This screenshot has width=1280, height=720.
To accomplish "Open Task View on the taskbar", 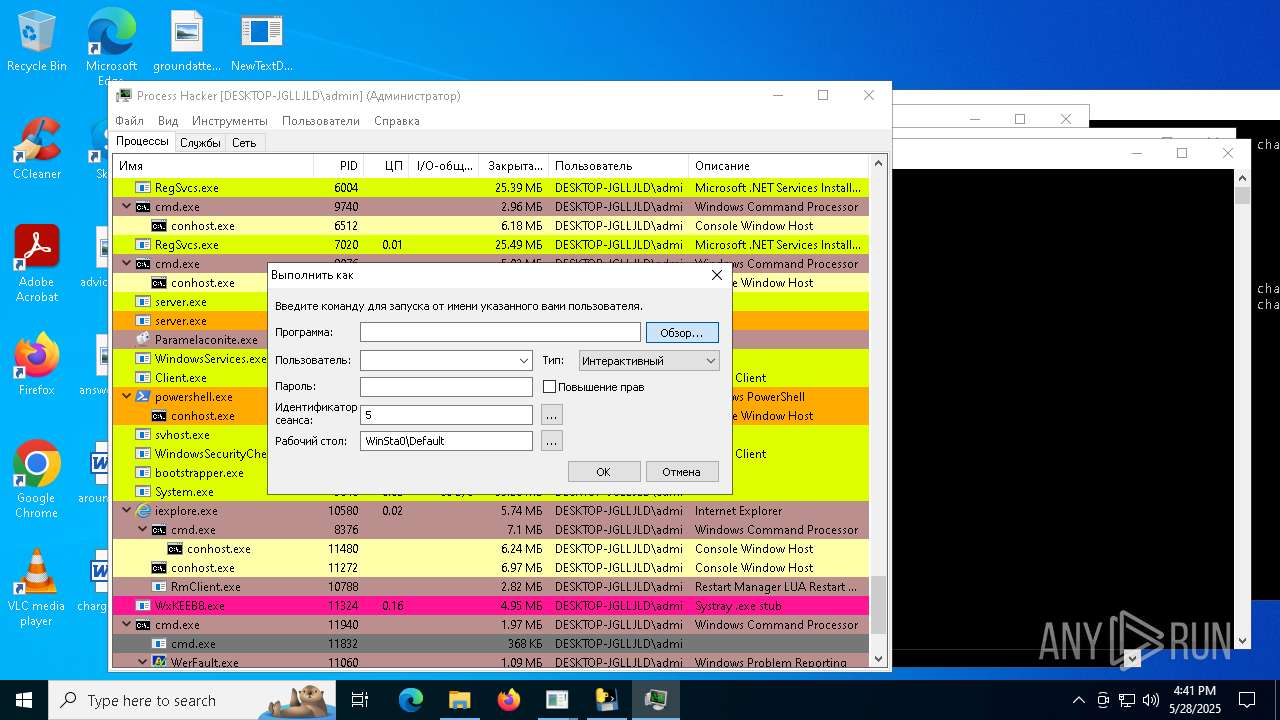I will (x=360, y=700).
